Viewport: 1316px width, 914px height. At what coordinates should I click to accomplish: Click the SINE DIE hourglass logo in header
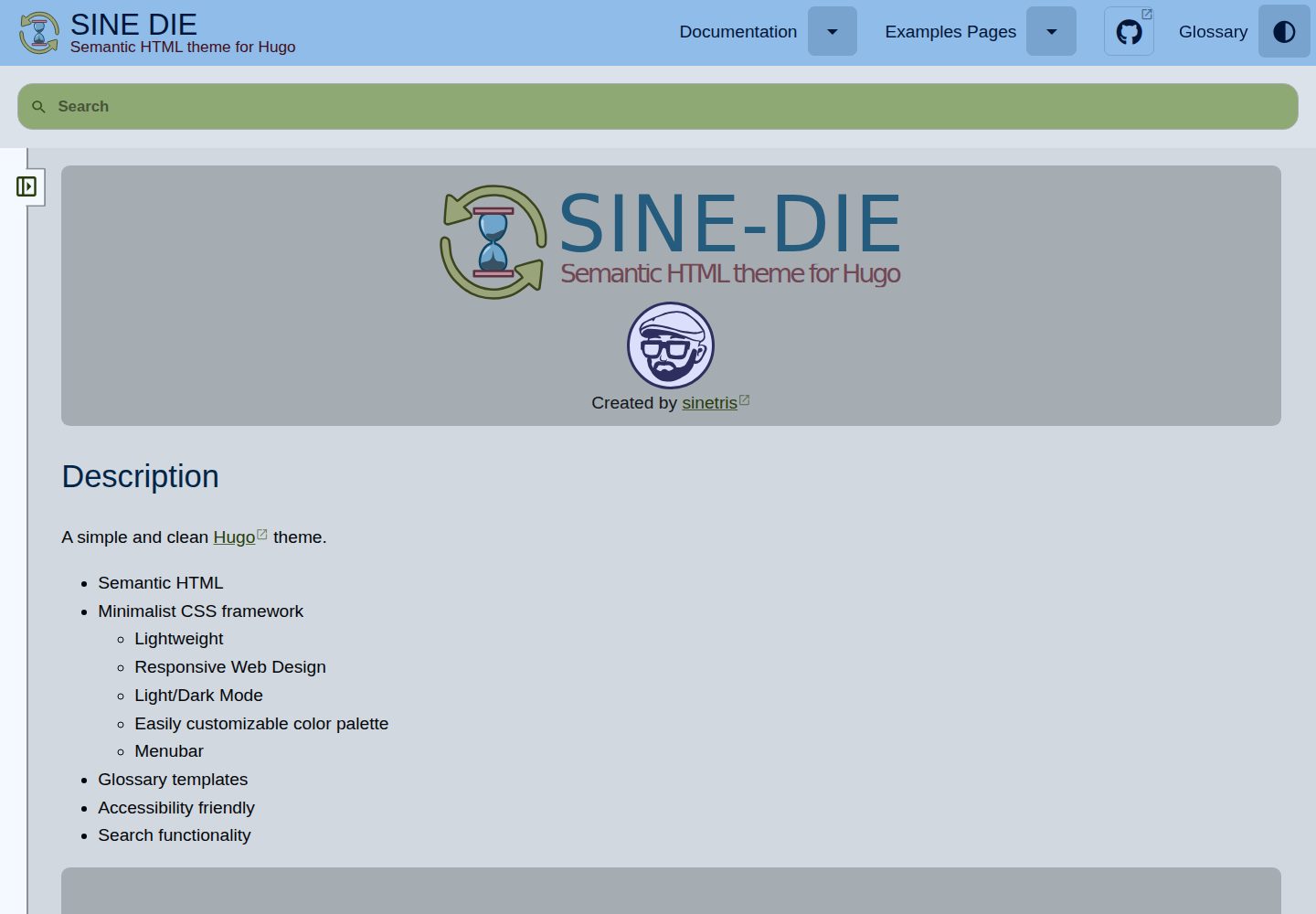pyautogui.click(x=39, y=33)
